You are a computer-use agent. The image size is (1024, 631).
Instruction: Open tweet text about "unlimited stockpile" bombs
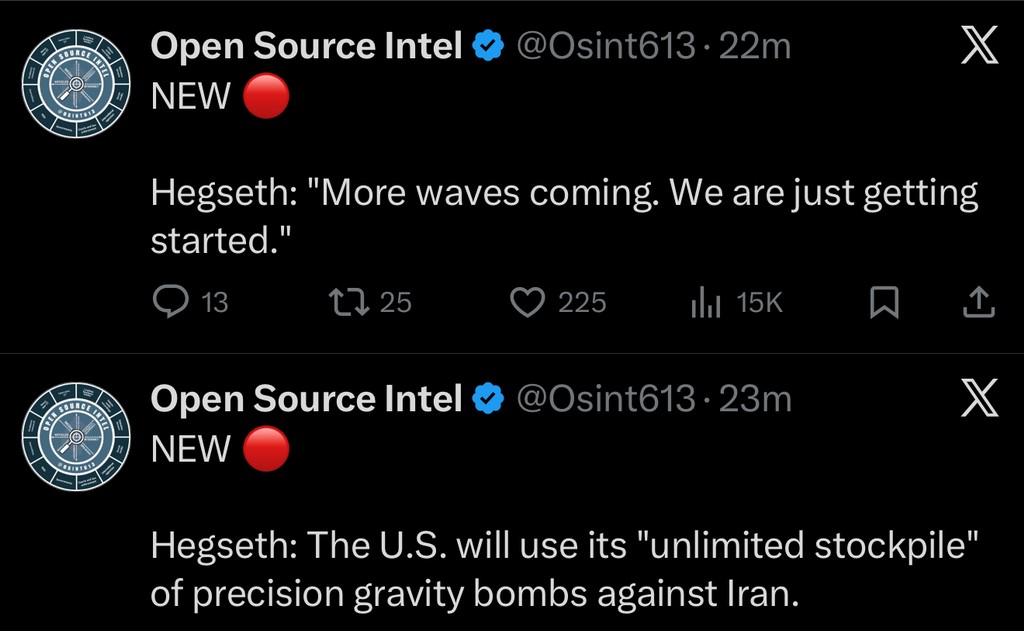coord(563,570)
